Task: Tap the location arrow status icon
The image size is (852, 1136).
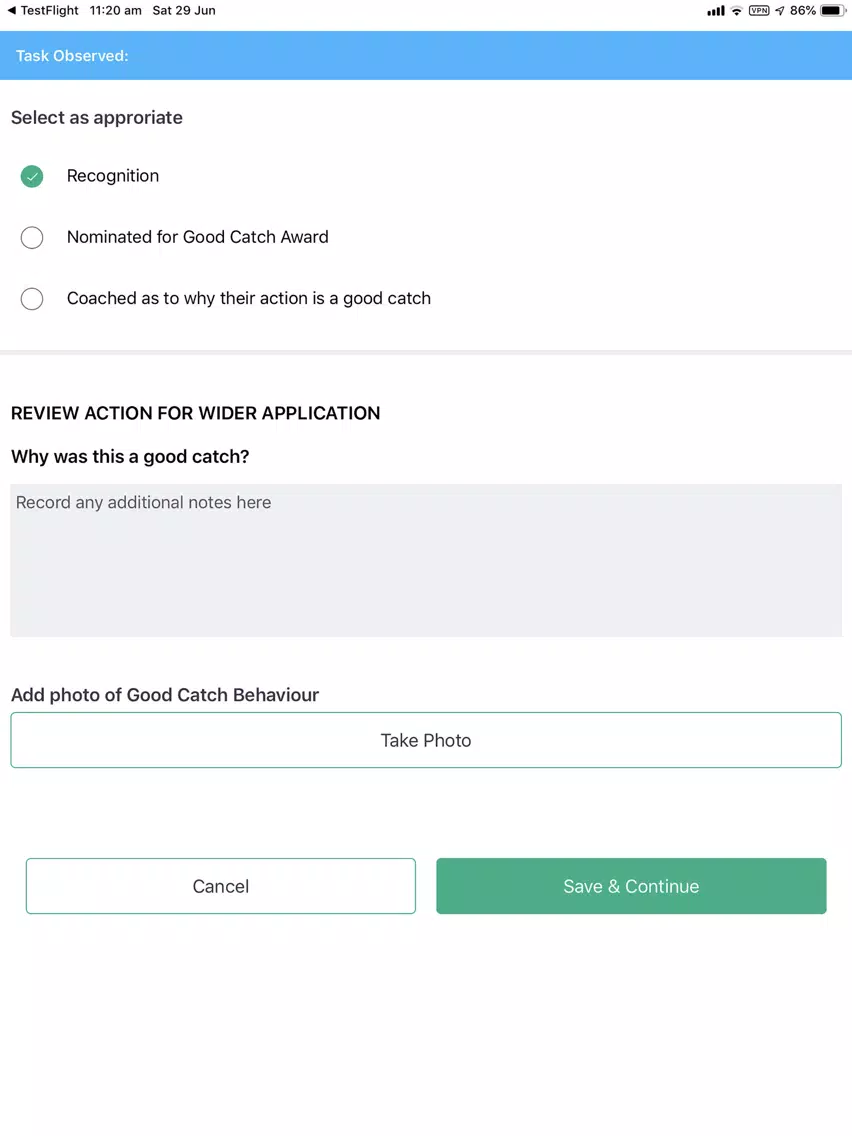Action: coord(780,11)
